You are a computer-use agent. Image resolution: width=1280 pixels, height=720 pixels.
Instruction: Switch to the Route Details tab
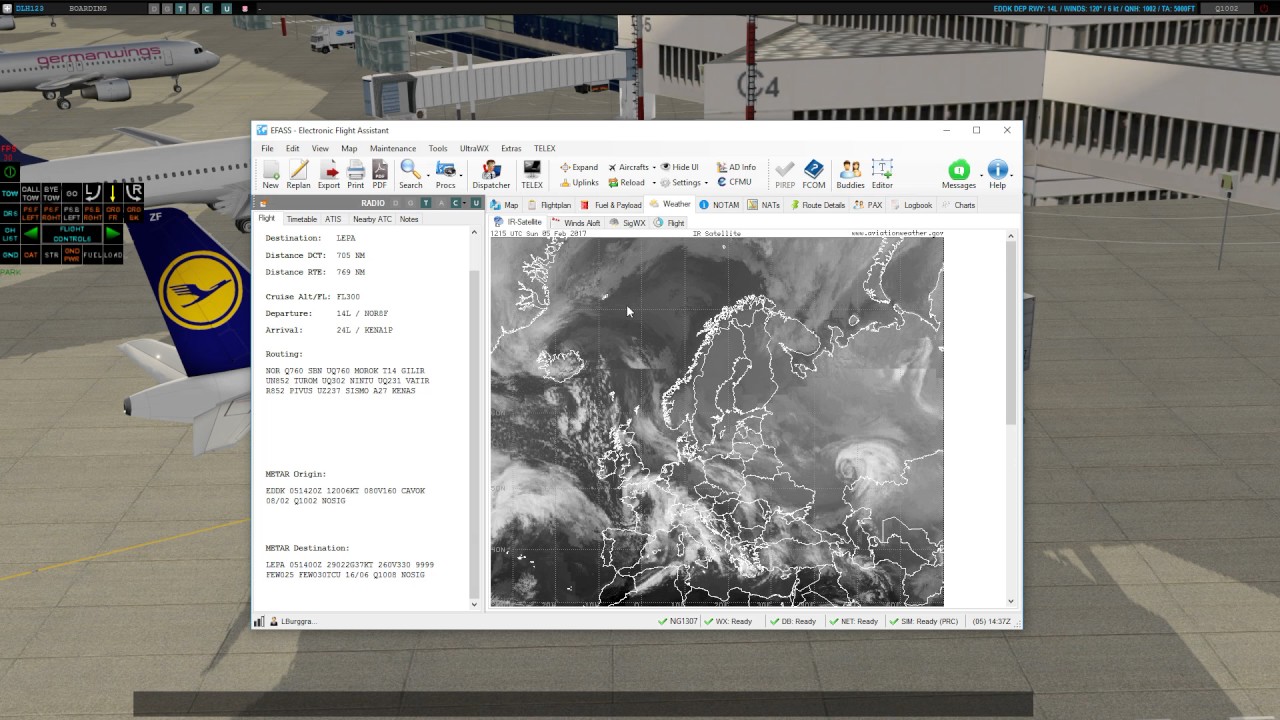[818, 205]
